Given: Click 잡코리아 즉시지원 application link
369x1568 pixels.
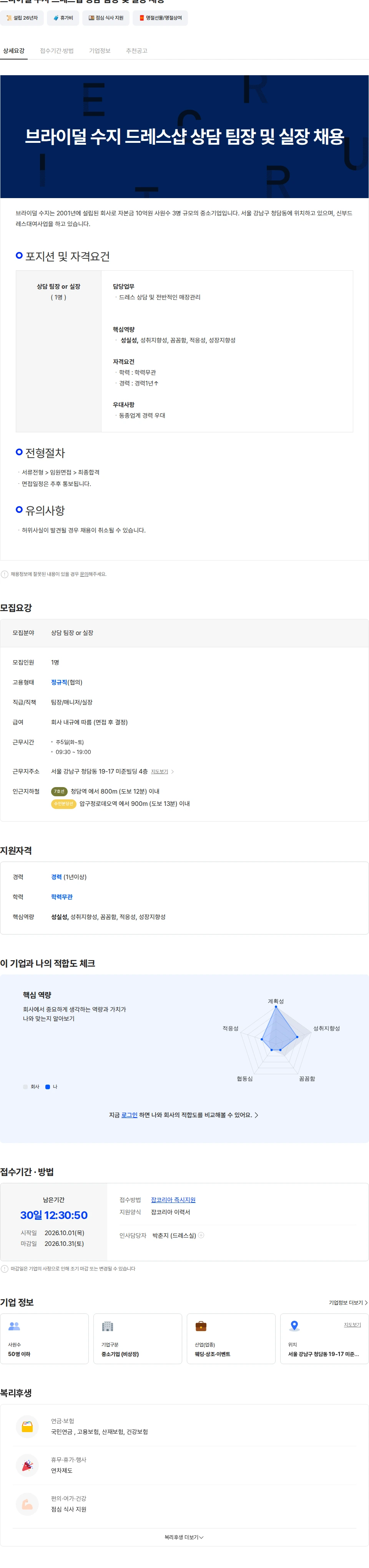Looking at the screenshot, I should point(173,1200).
